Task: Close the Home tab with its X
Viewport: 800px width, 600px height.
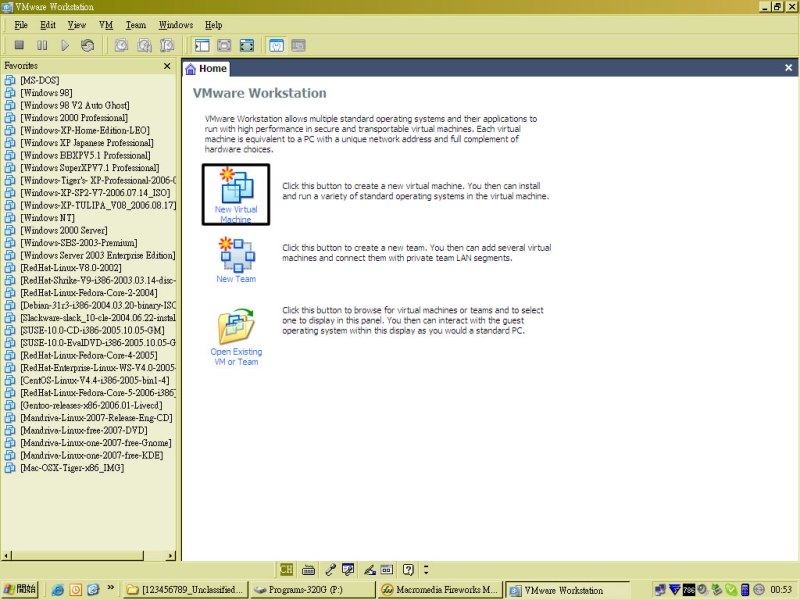Action: click(x=788, y=67)
